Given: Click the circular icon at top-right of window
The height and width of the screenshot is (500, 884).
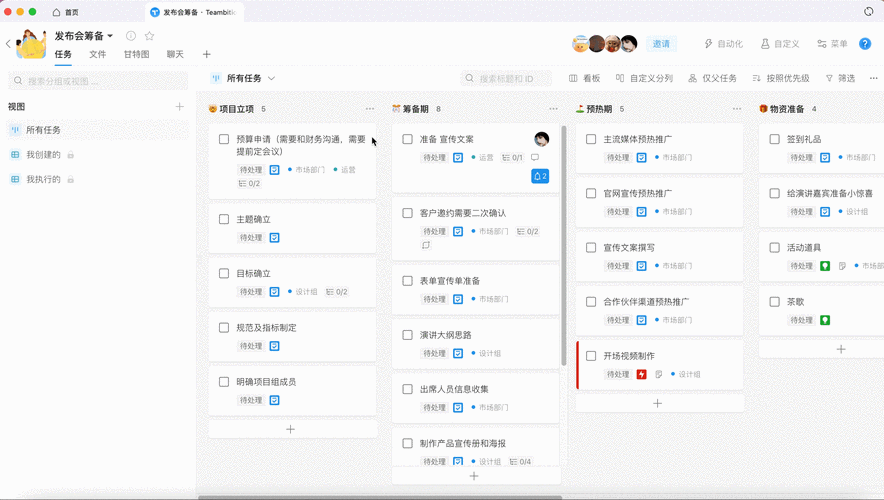Looking at the screenshot, I should pos(869,12).
